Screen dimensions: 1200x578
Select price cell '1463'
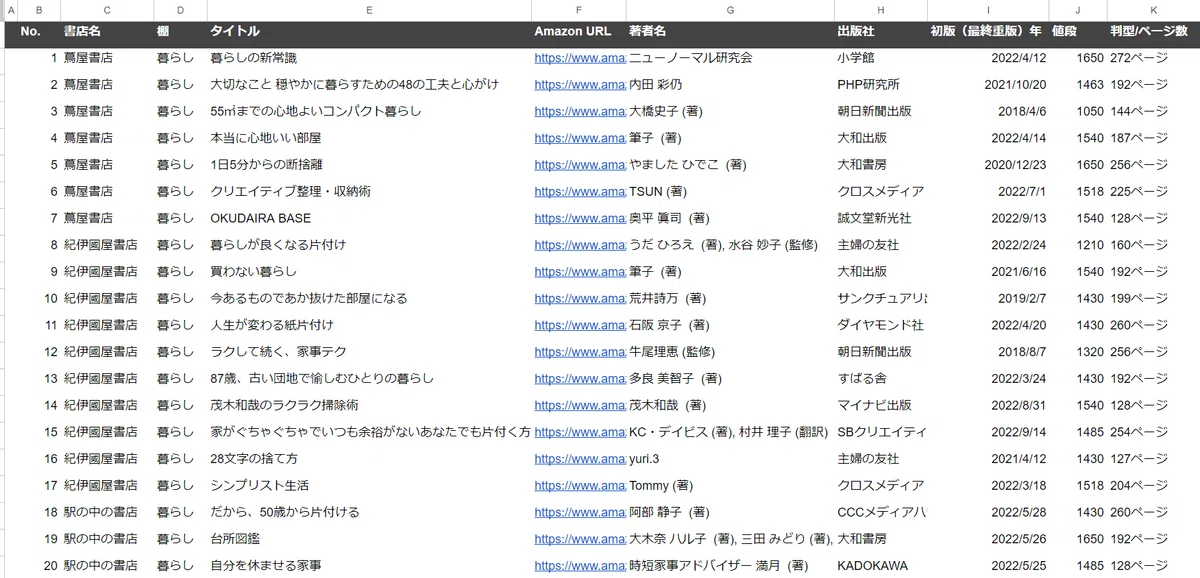[1077, 85]
